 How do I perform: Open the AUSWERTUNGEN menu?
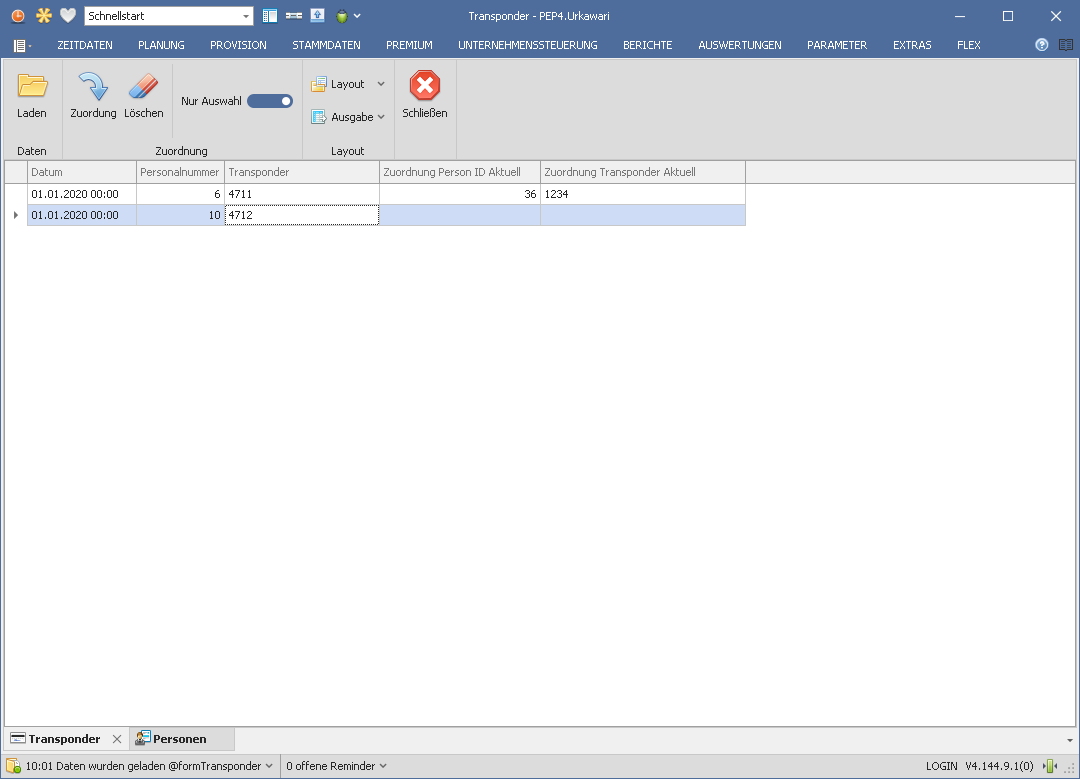(x=739, y=45)
